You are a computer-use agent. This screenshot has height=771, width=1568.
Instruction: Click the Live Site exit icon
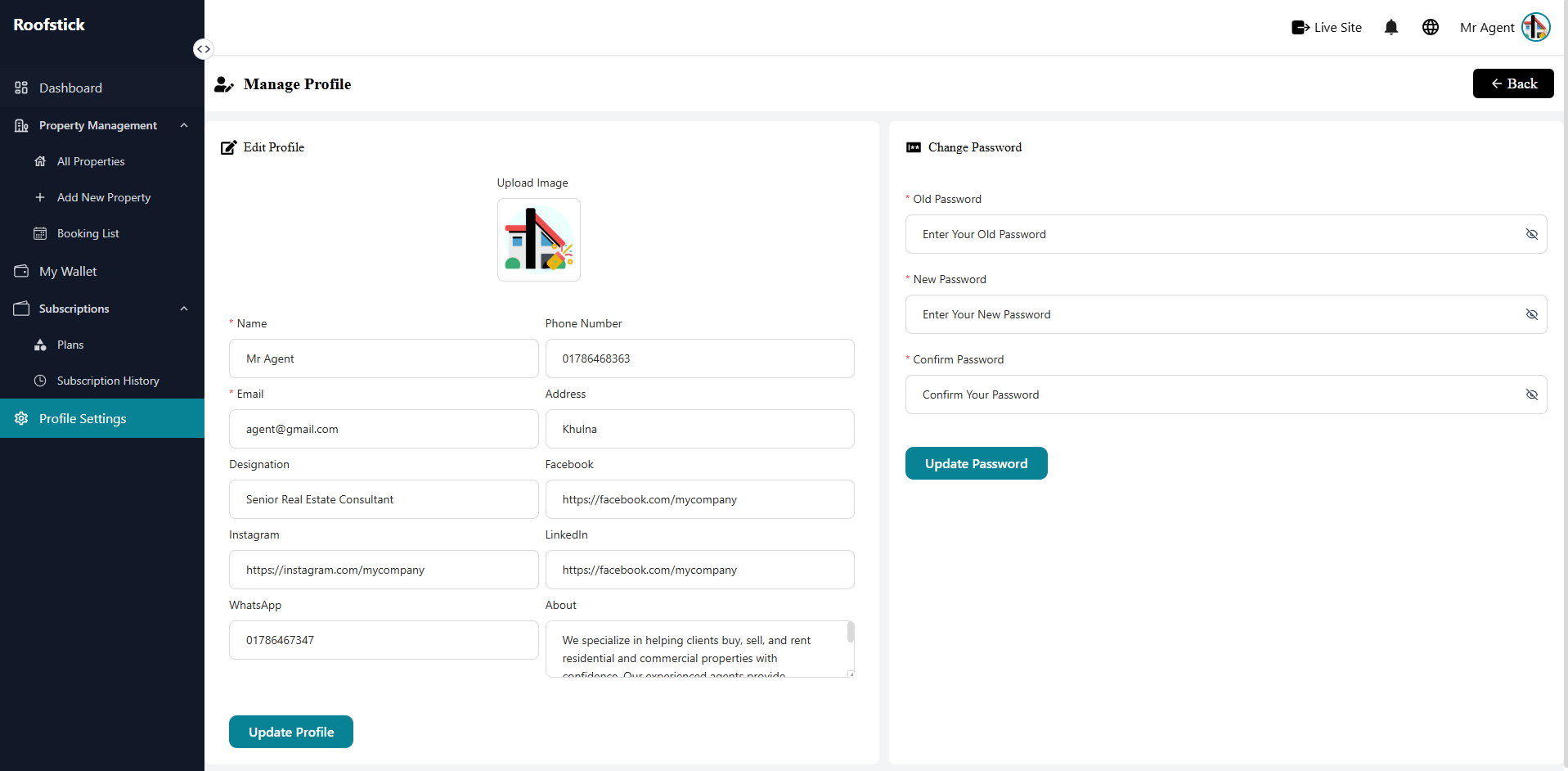tap(1300, 27)
